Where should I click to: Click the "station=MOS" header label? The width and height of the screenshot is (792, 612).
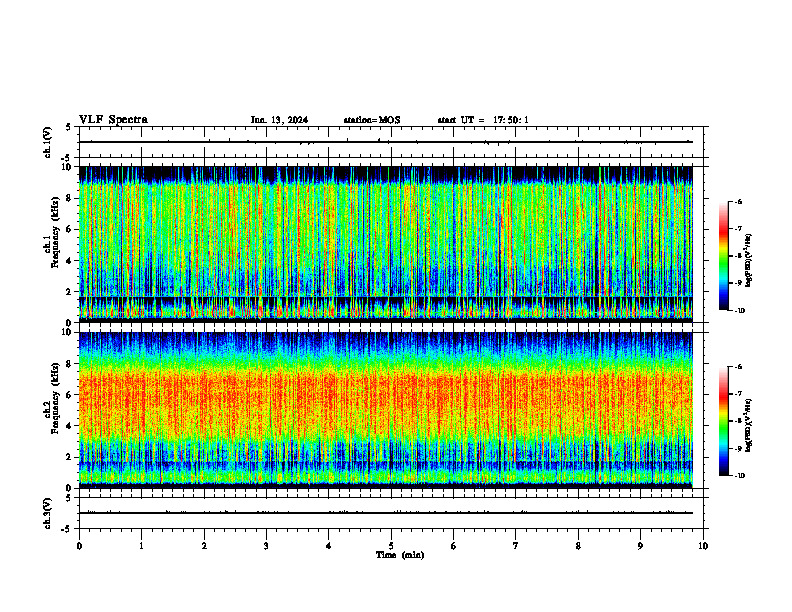click(x=372, y=120)
